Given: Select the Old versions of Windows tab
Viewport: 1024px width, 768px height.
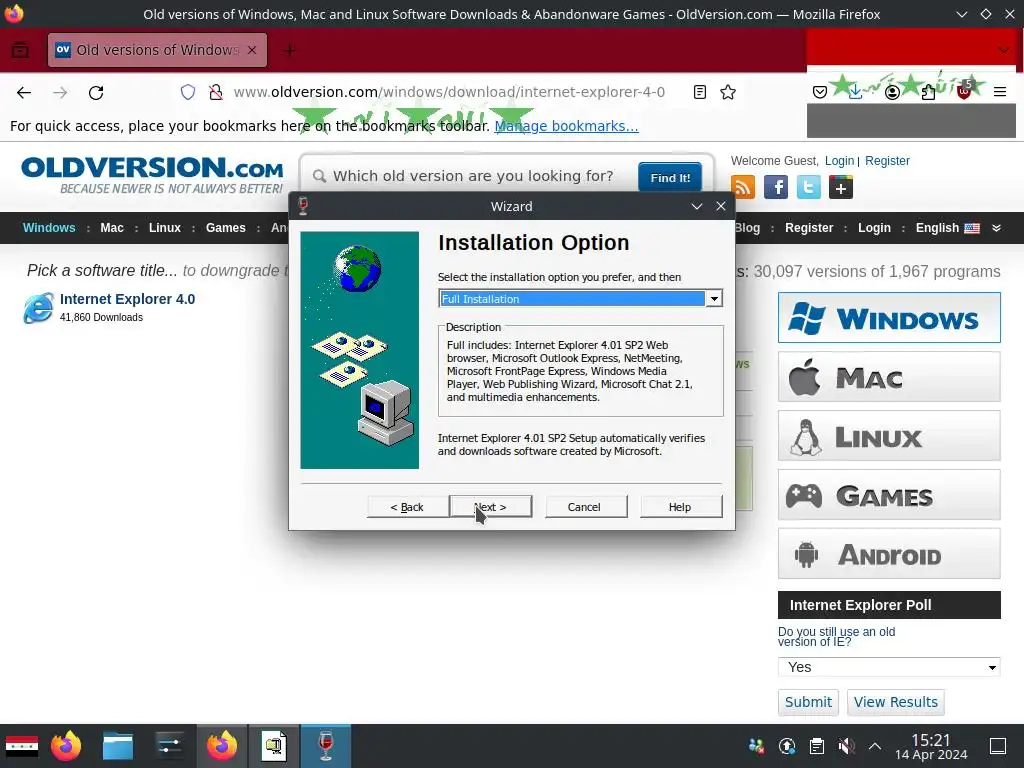Looking at the screenshot, I should (157, 50).
